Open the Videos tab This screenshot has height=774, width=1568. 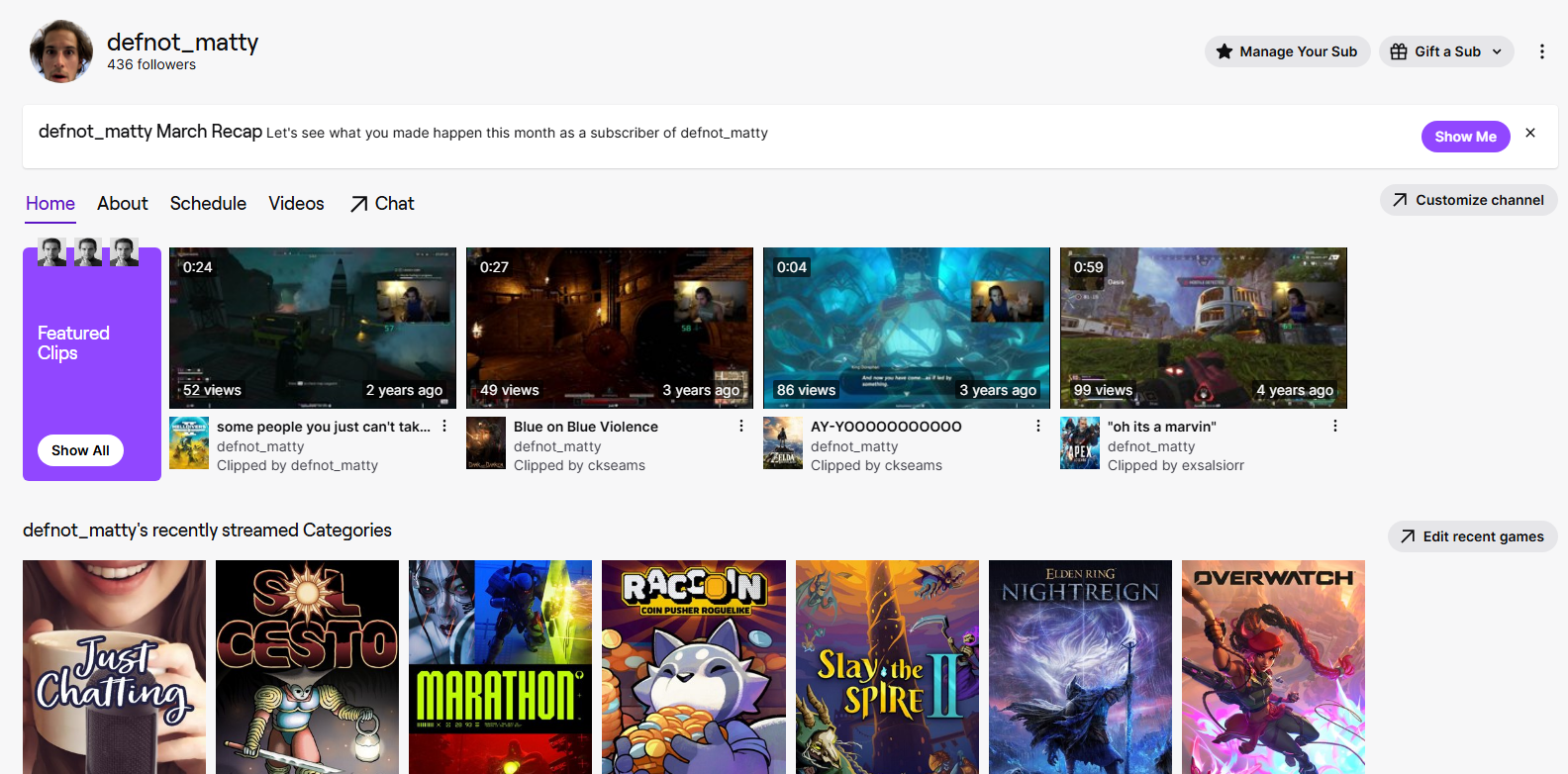[296, 203]
